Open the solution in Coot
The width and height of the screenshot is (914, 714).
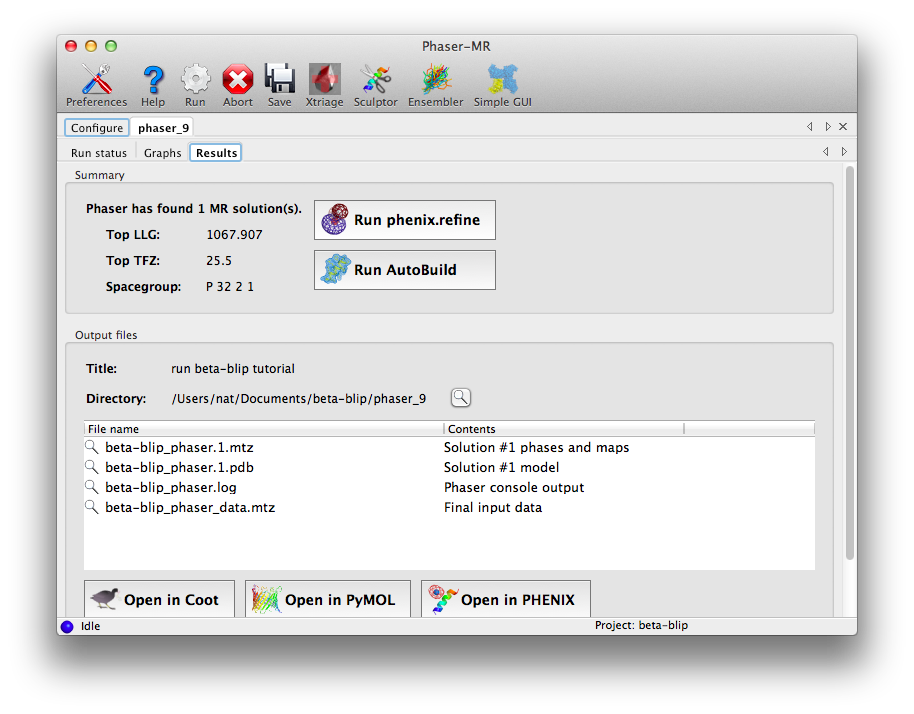[x=158, y=598]
